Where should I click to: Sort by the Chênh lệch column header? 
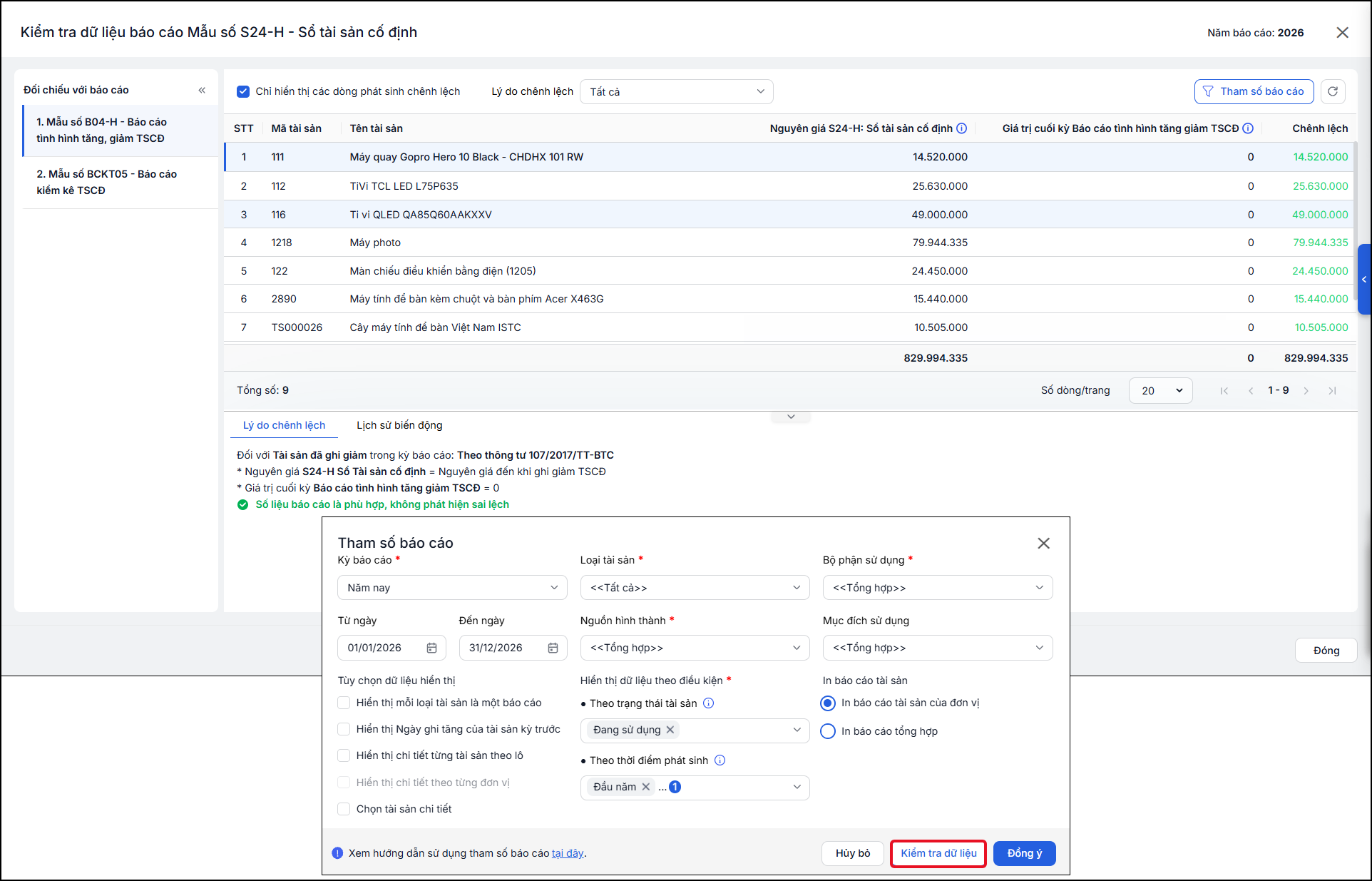[1320, 128]
